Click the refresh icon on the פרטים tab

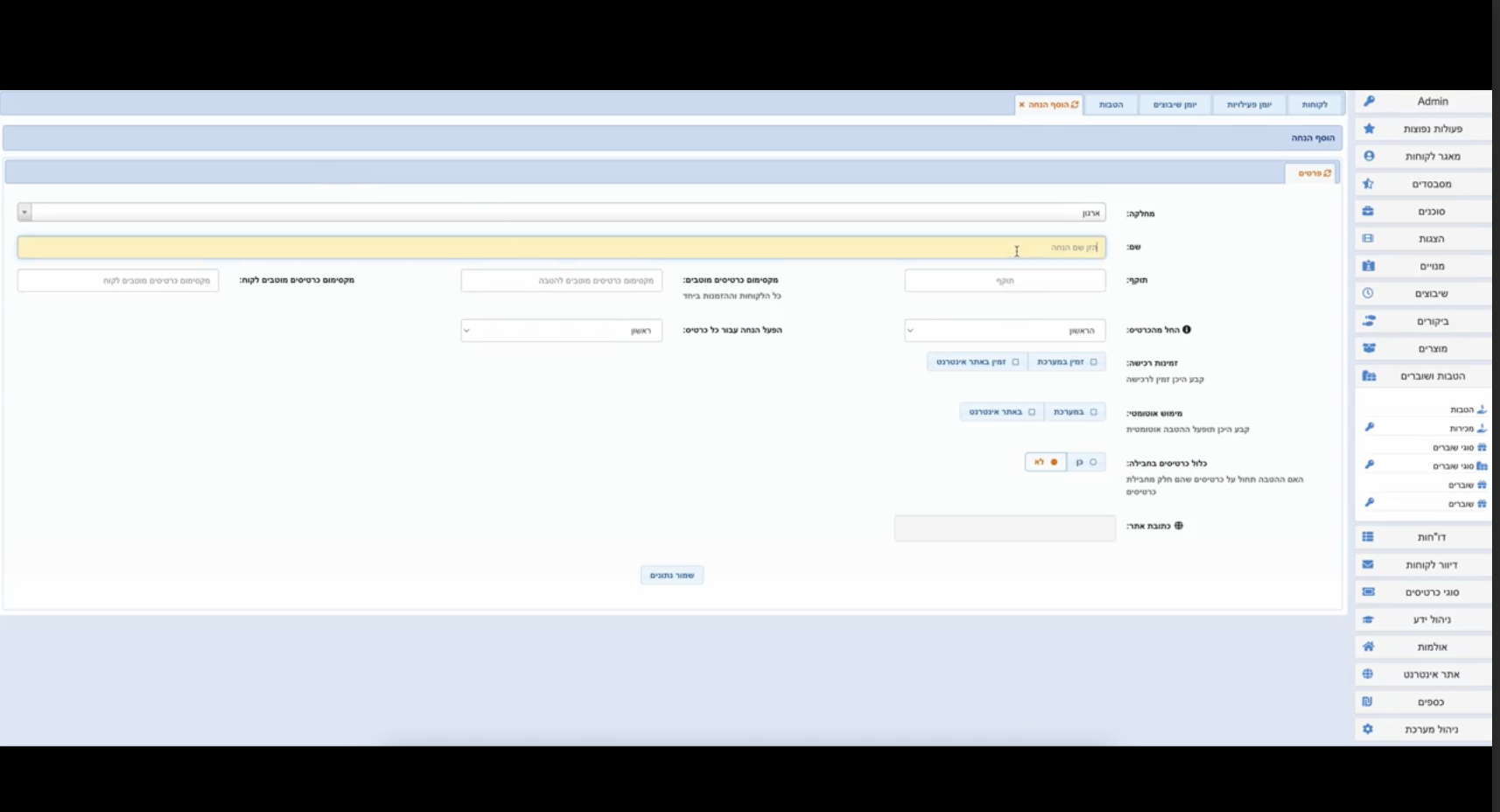[1328, 173]
